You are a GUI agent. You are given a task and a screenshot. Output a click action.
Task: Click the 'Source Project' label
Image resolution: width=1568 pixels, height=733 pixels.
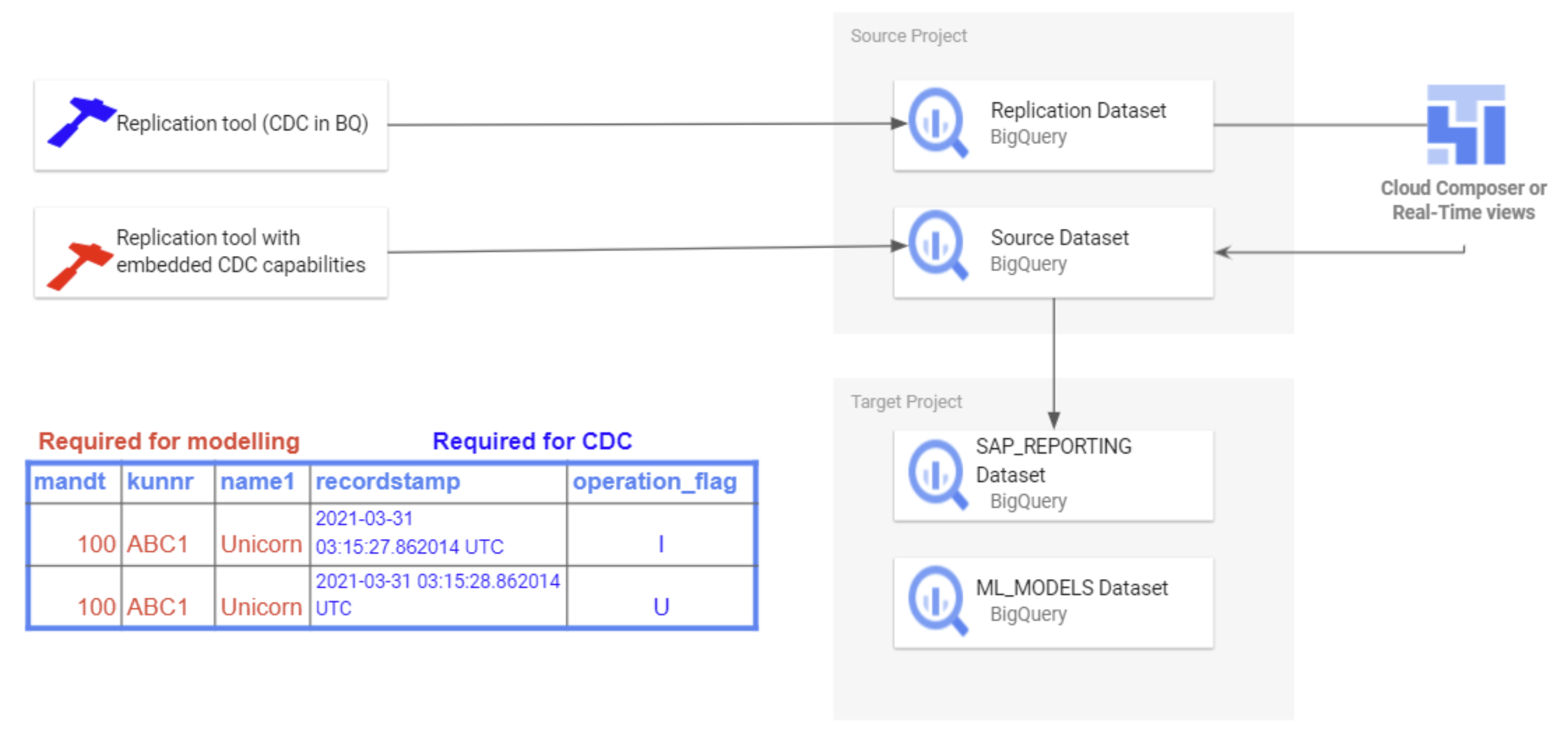pyautogui.click(x=908, y=36)
